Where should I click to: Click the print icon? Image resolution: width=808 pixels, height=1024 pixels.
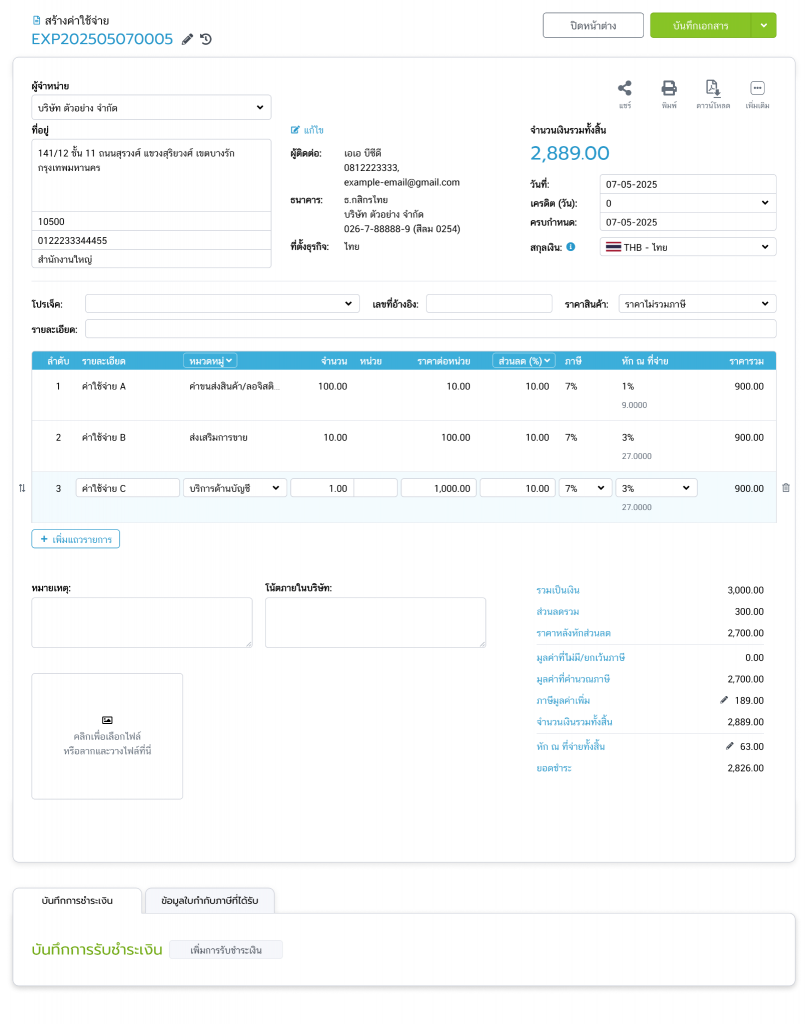(x=669, y=88)
